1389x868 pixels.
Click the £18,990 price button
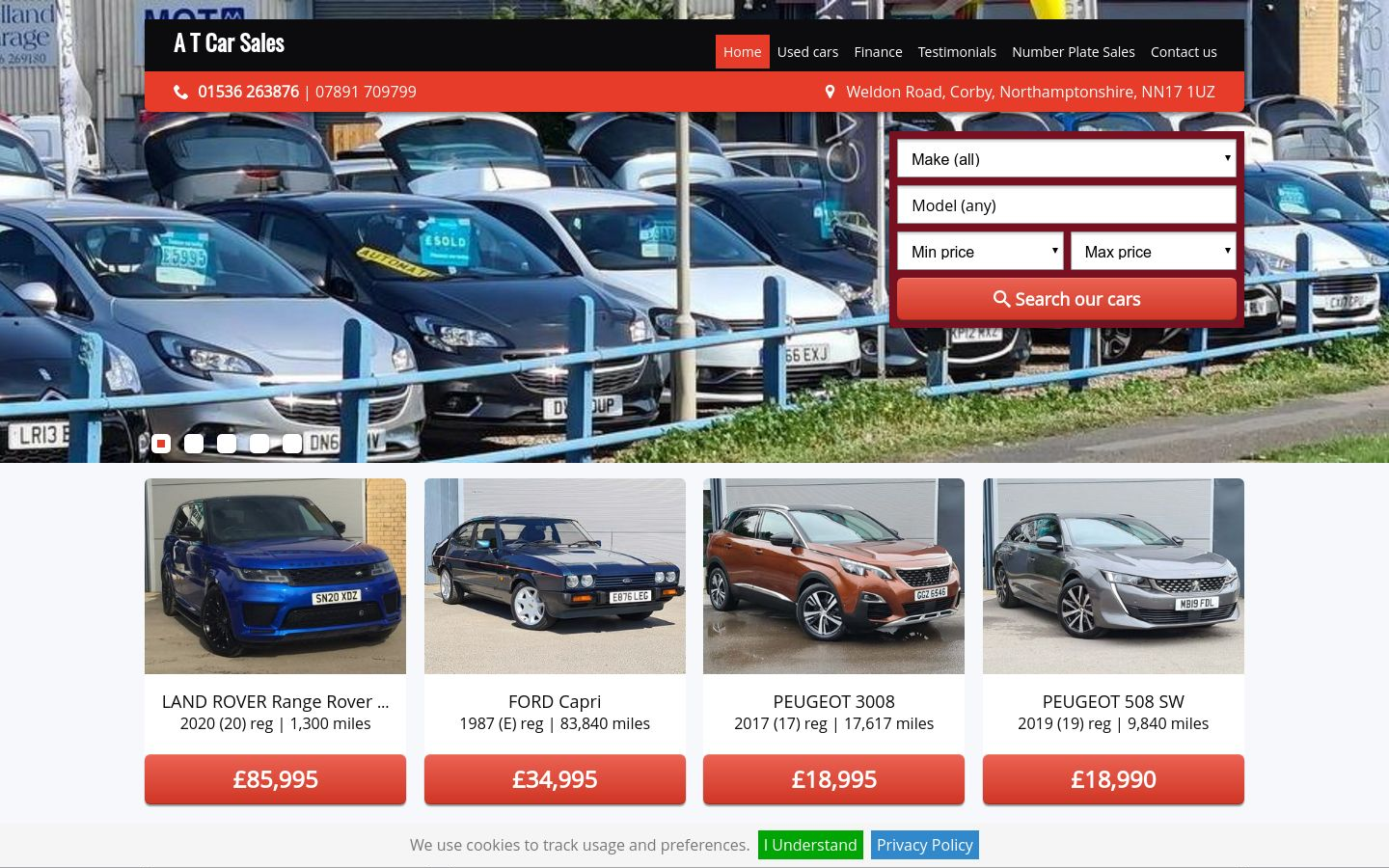1113,779
